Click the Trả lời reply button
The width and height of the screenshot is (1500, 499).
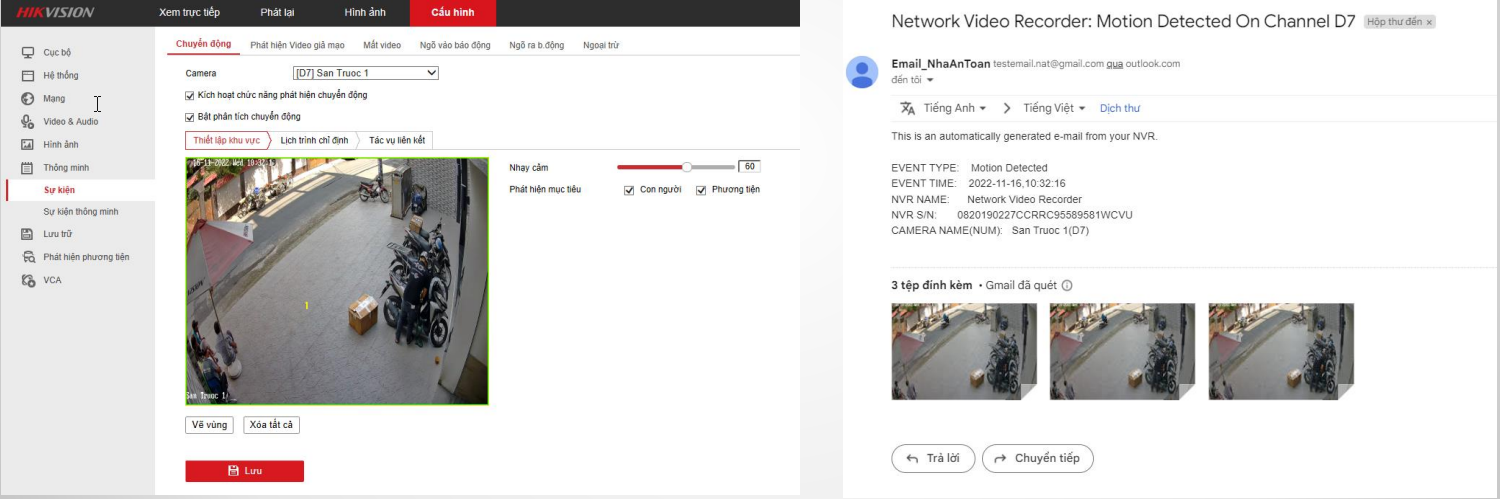point(933,458)
